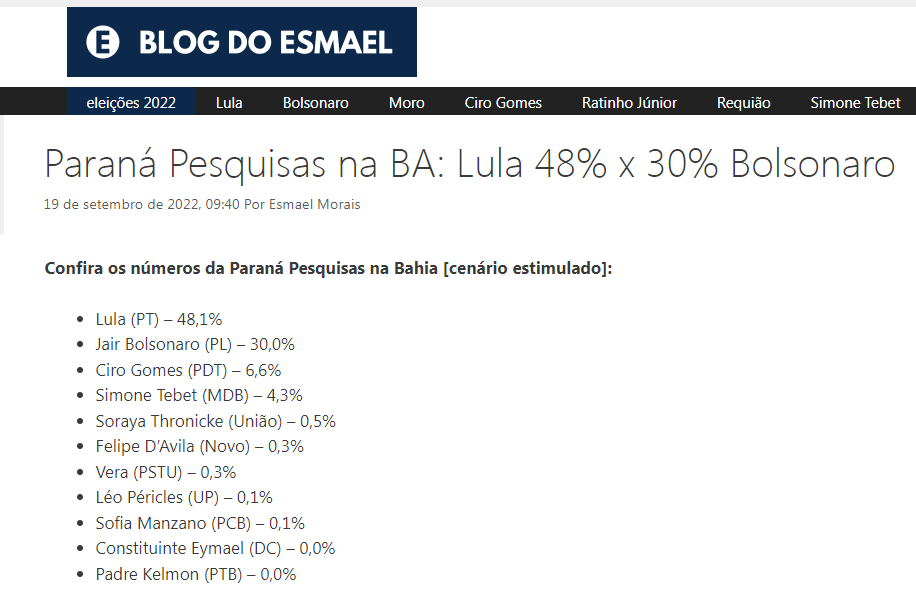Click the Simone Tebet (MDB) 4,3% entry
Screen dimensions: 916x610
click(198, 395)
